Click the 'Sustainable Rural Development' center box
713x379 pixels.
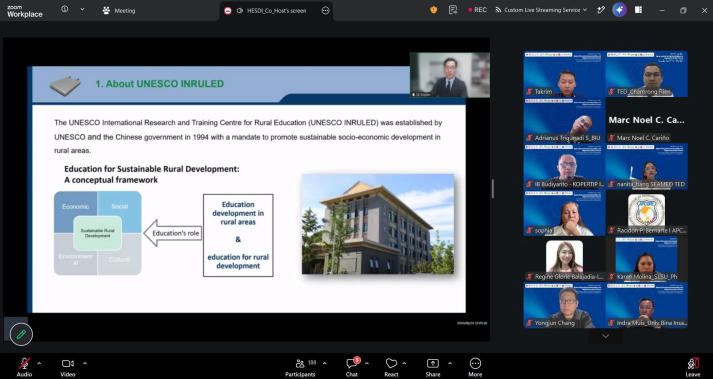coord(97,233)
